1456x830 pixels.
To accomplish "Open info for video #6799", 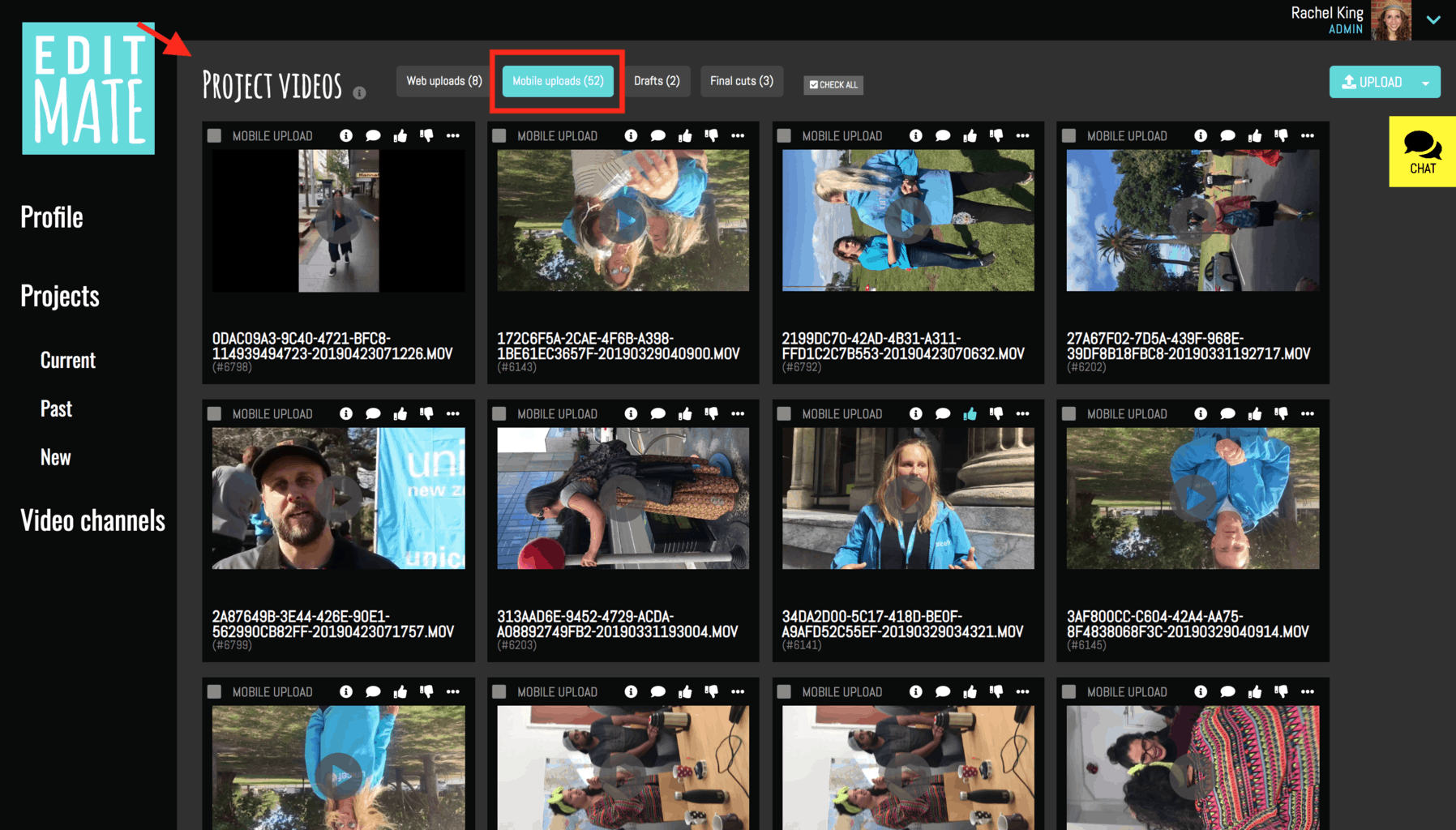I will (346, 413).
